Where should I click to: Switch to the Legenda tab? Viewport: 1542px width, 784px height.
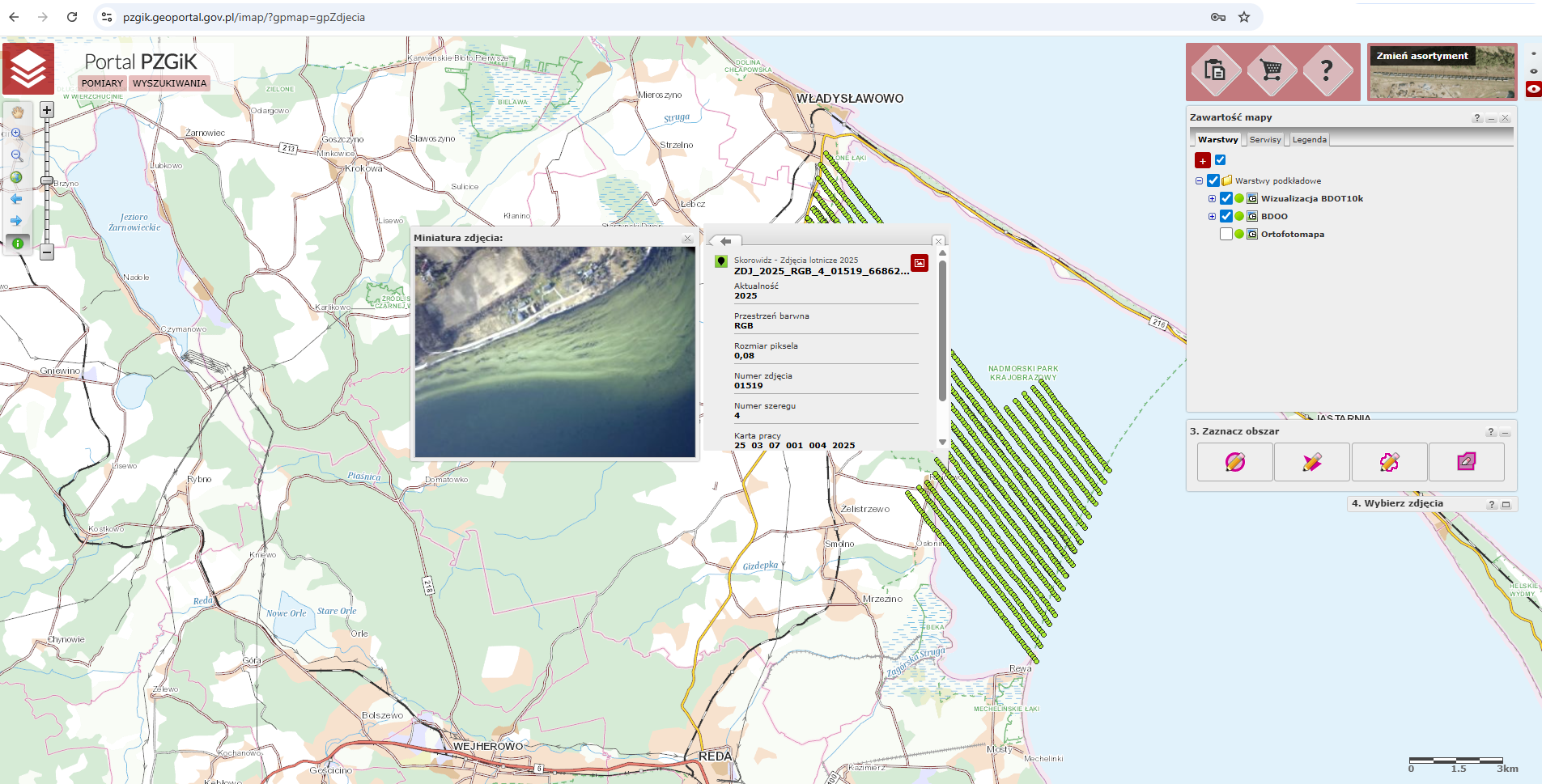tap(1309, 139)
